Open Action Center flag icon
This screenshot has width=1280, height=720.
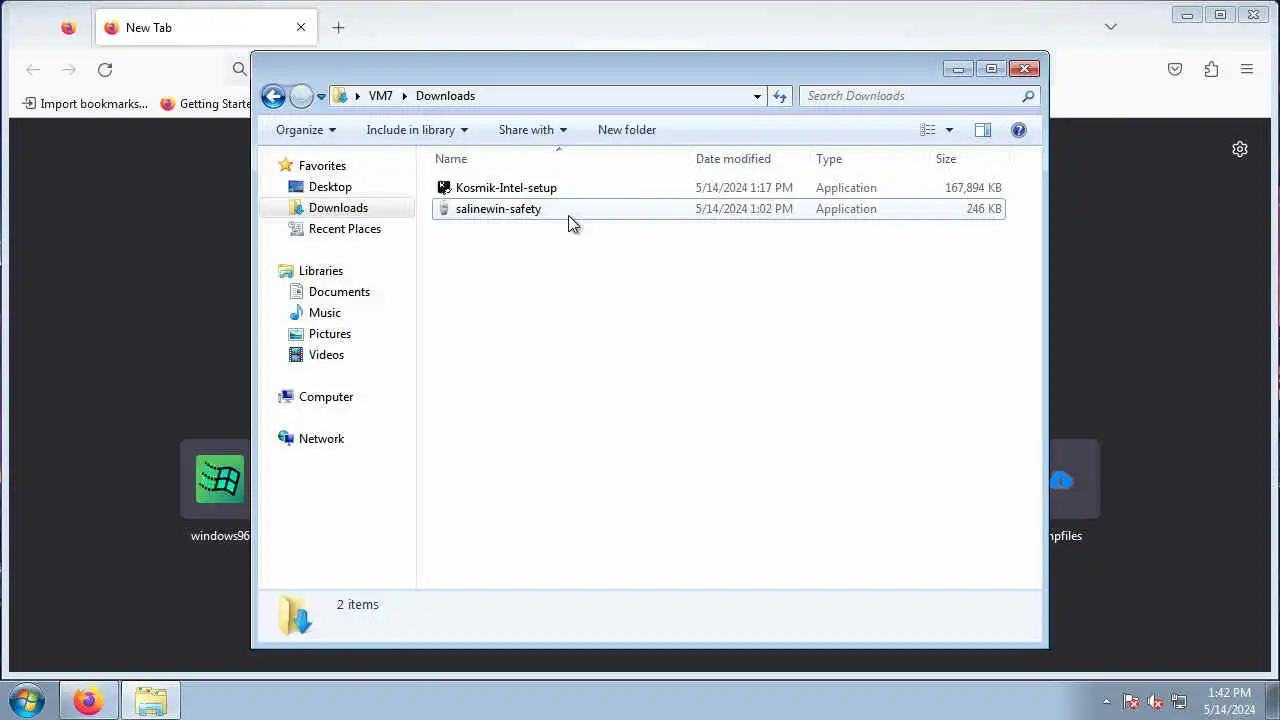(1131, 702)
